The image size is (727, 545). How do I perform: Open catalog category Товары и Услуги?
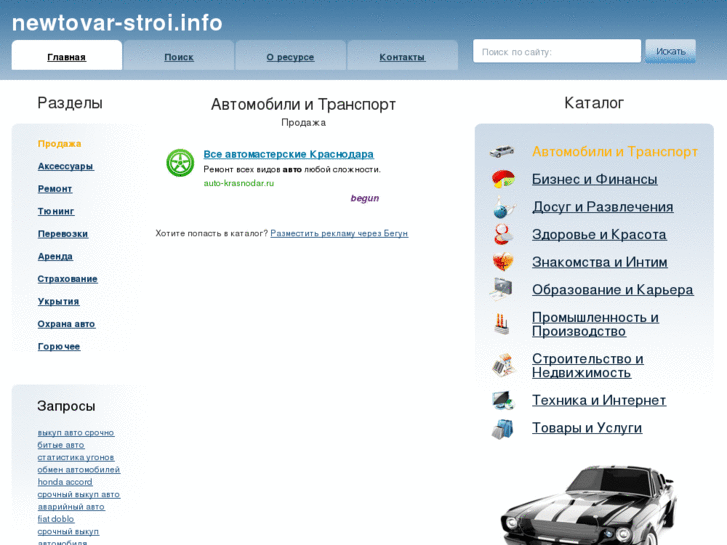pyautogui.click(x=587, y=428)
